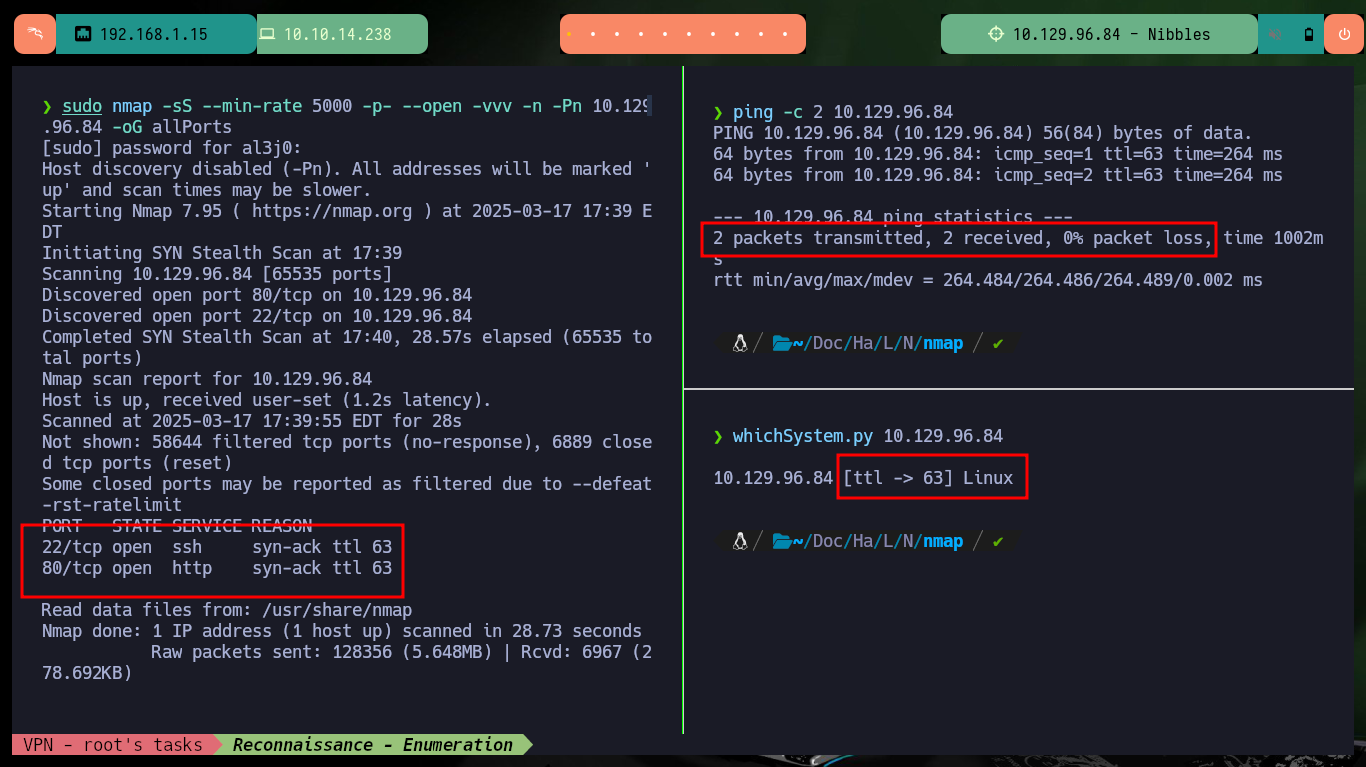Open the power menu icon
Screen dimensions: 1366x767
1343,34
